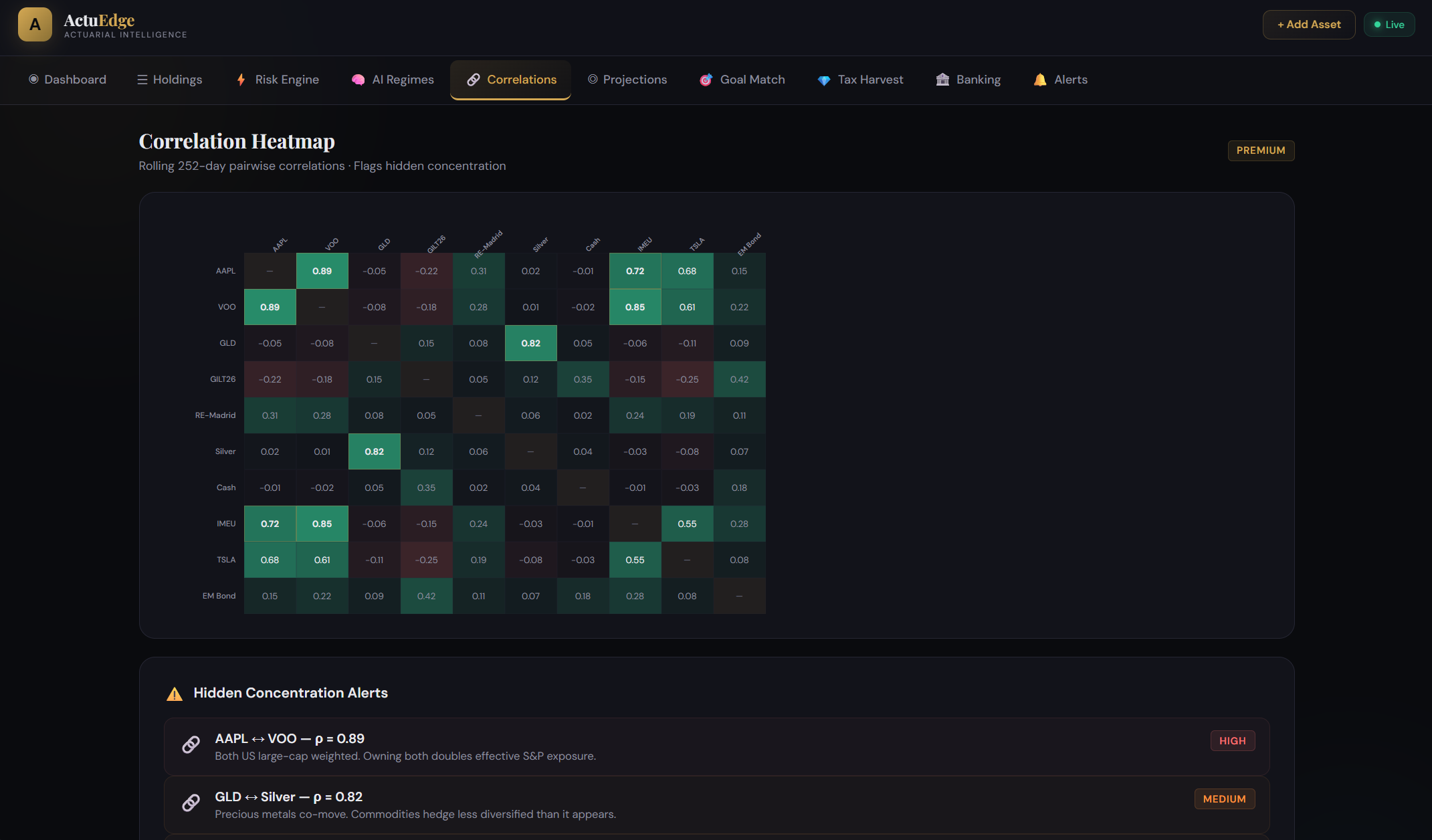The image size is (1432, 840).
Task: Click the PREMIUM badge
Action: 1261,150
